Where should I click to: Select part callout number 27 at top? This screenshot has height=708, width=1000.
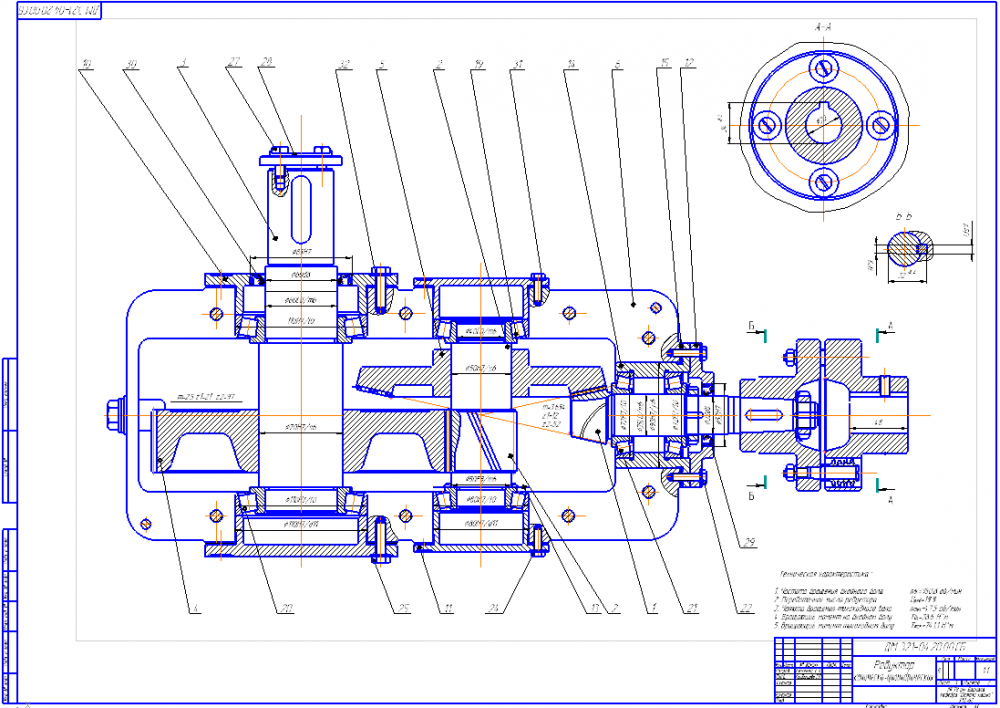(x=234, y=62)
